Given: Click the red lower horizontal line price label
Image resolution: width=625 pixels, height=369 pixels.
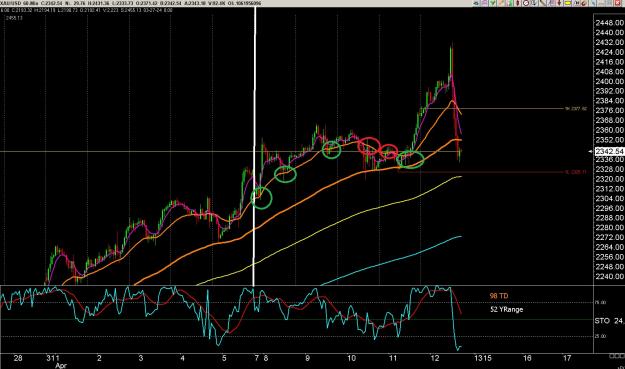Looking at the screenshot, I should (x=576, y=172).
